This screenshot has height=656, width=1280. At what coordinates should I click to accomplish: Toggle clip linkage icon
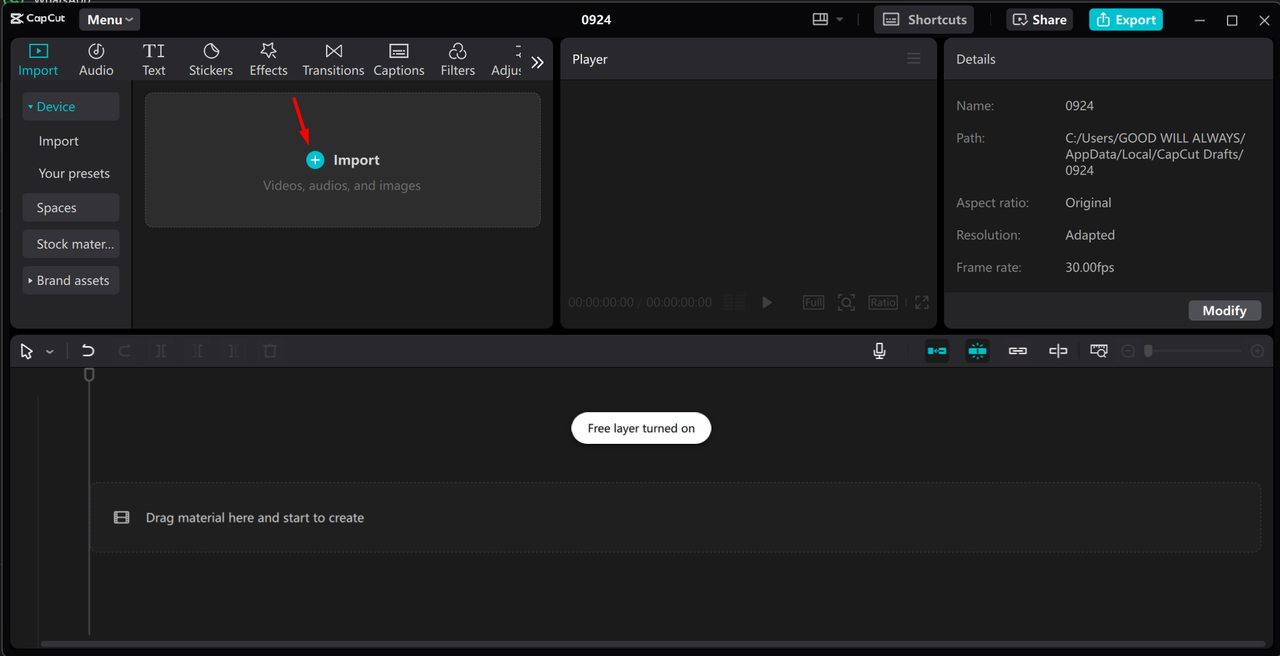click(x=1018, y=351)
